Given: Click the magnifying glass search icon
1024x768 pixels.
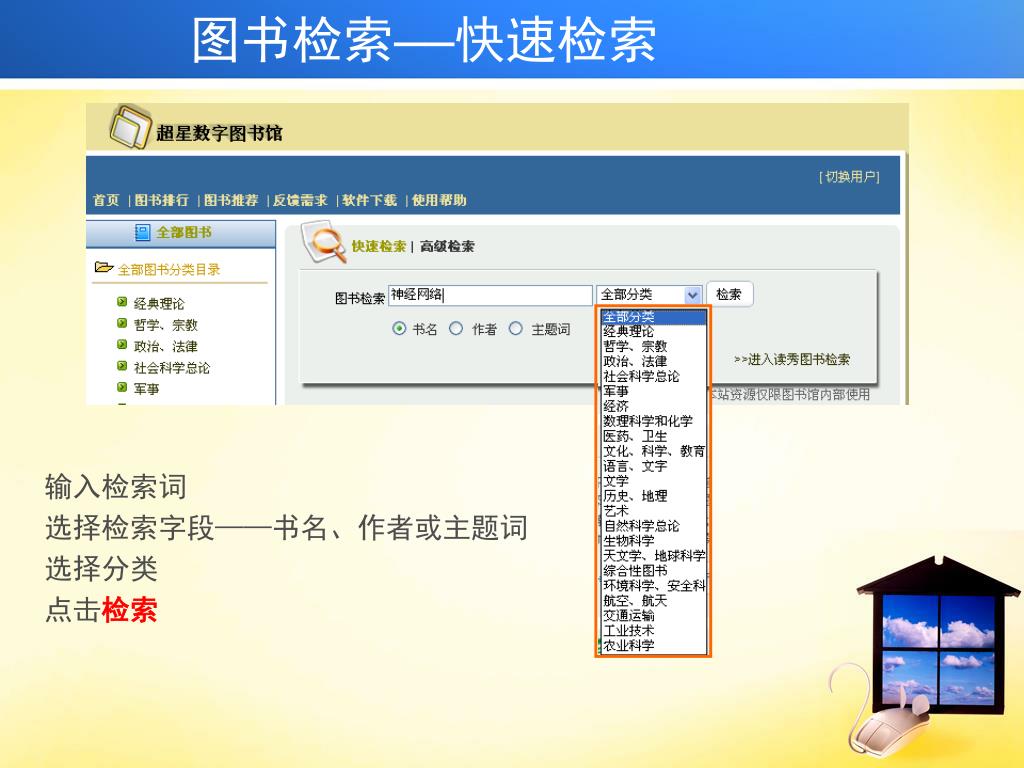Looking at the screenshot, I should [x=325, y=243].
